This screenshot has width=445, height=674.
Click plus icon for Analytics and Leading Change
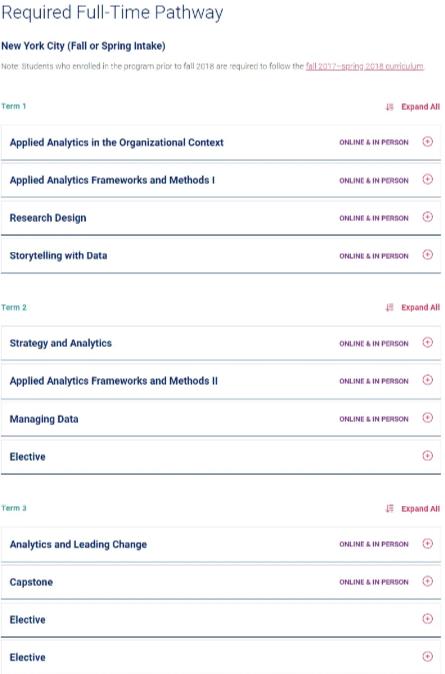[427, 543]
